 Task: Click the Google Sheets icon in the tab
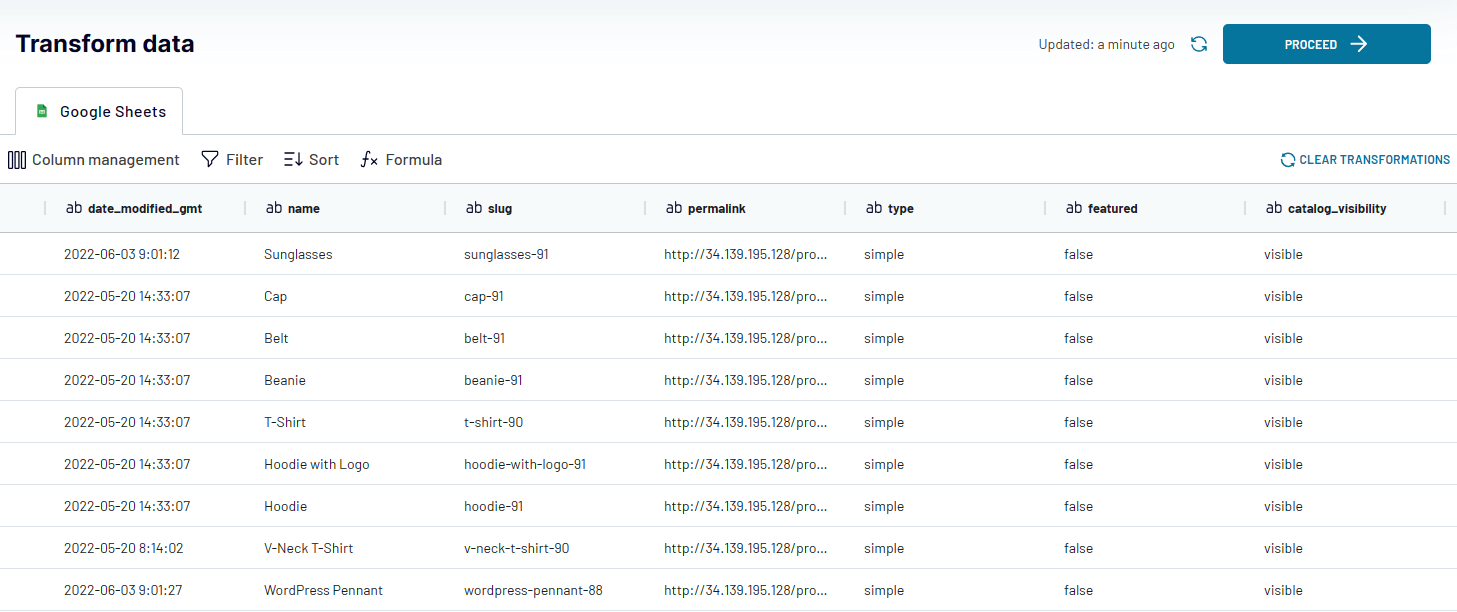[x=42, y=111]
